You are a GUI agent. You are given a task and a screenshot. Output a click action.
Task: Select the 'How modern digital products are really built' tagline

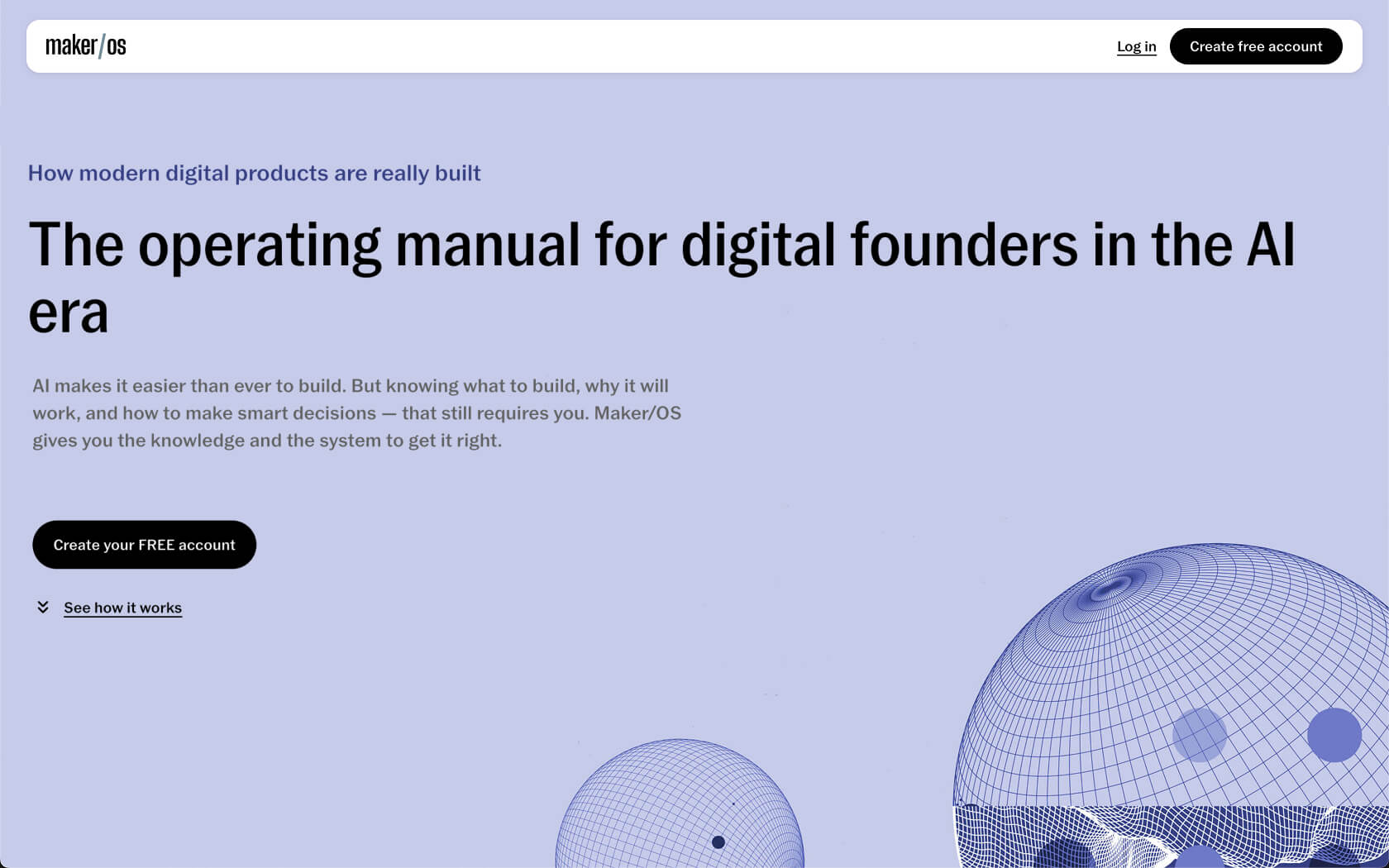pyautogui.click(x=255, y=173)
